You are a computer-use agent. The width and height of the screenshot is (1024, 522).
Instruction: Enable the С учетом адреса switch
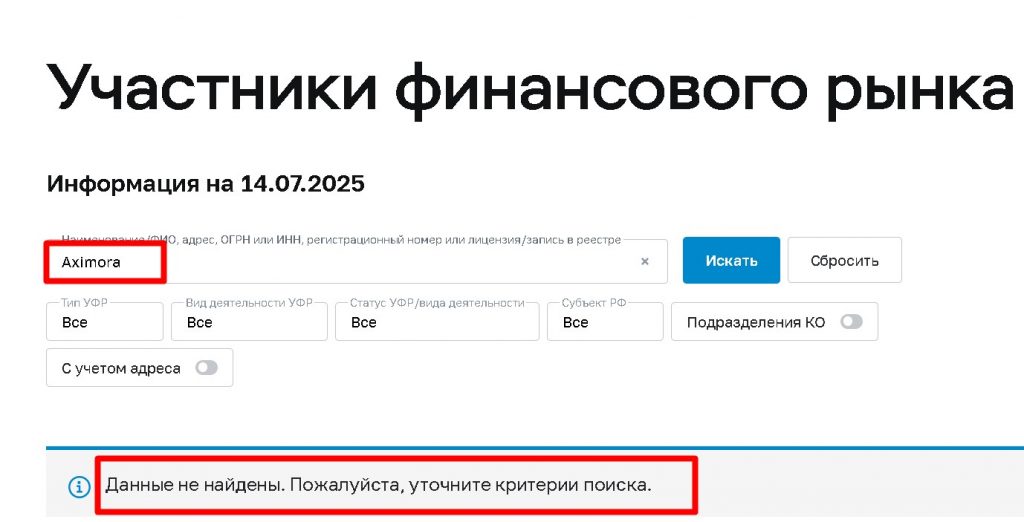coord(206,368)
